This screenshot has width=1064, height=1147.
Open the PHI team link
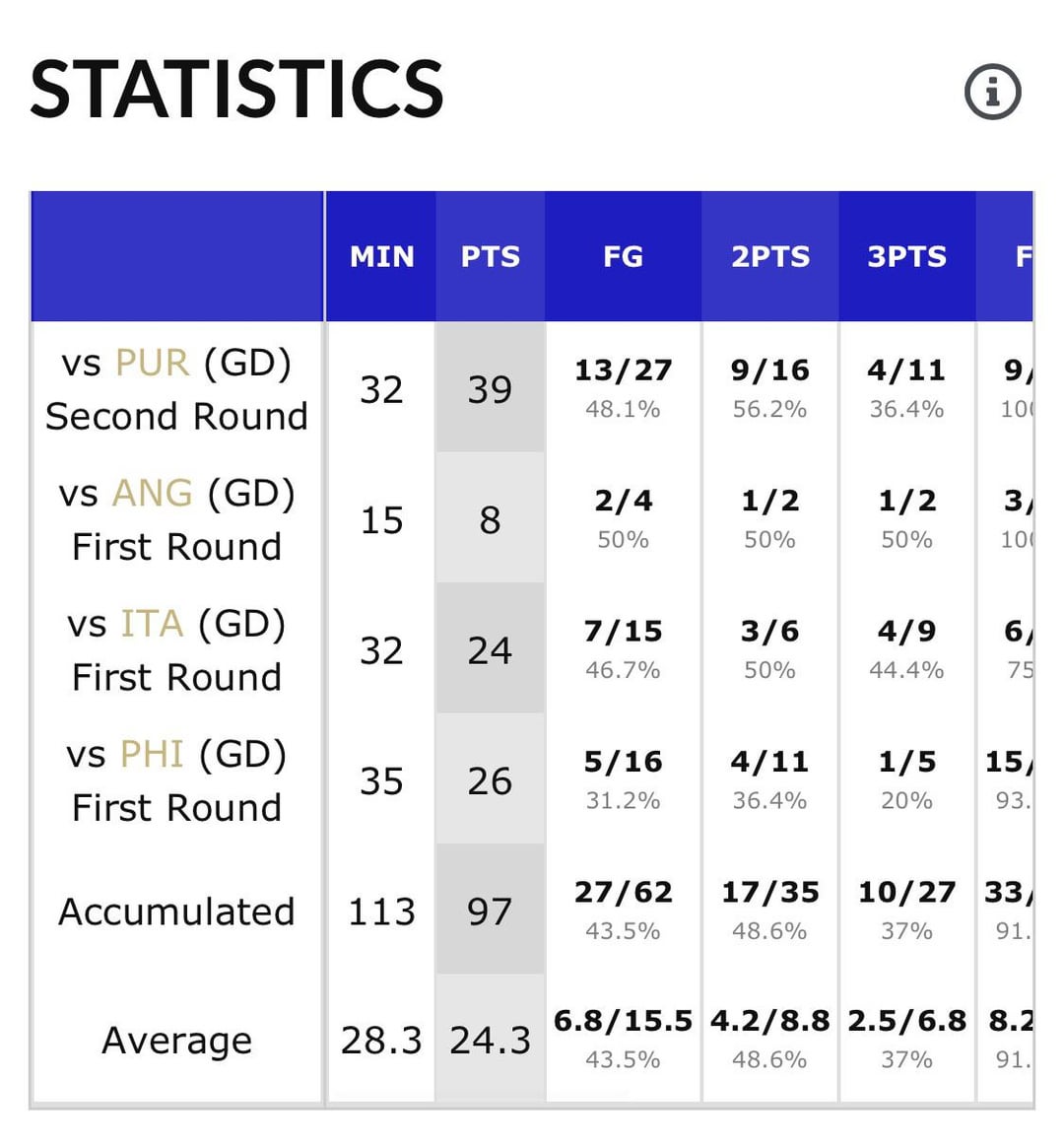point(152,755)
